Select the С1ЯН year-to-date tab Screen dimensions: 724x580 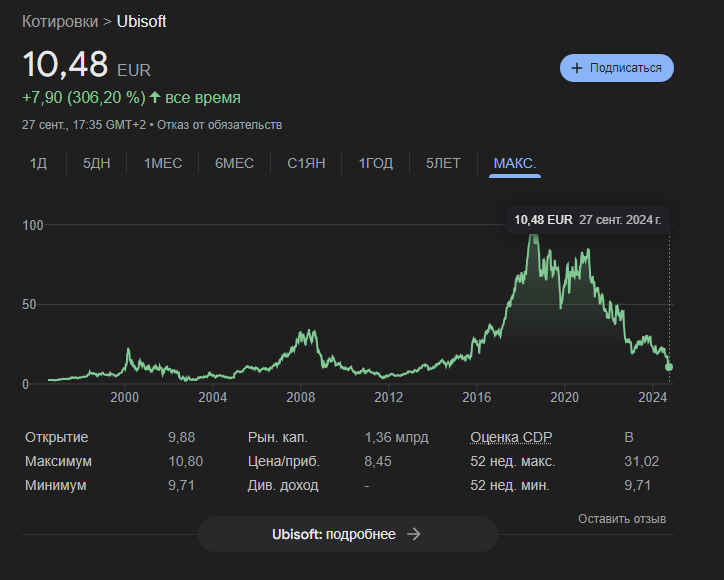(306, 163)
